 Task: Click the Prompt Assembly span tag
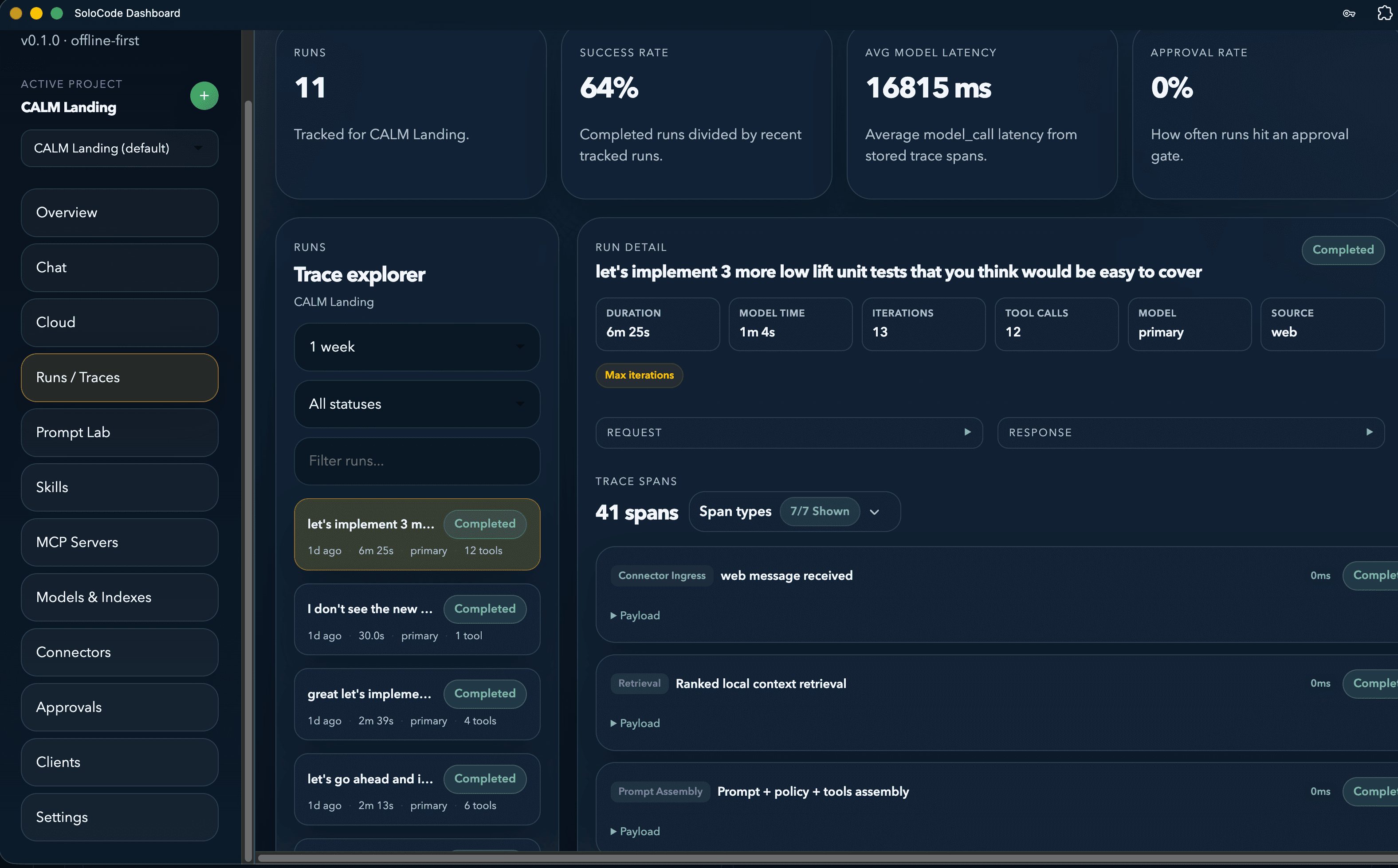[x=660, y=792]
